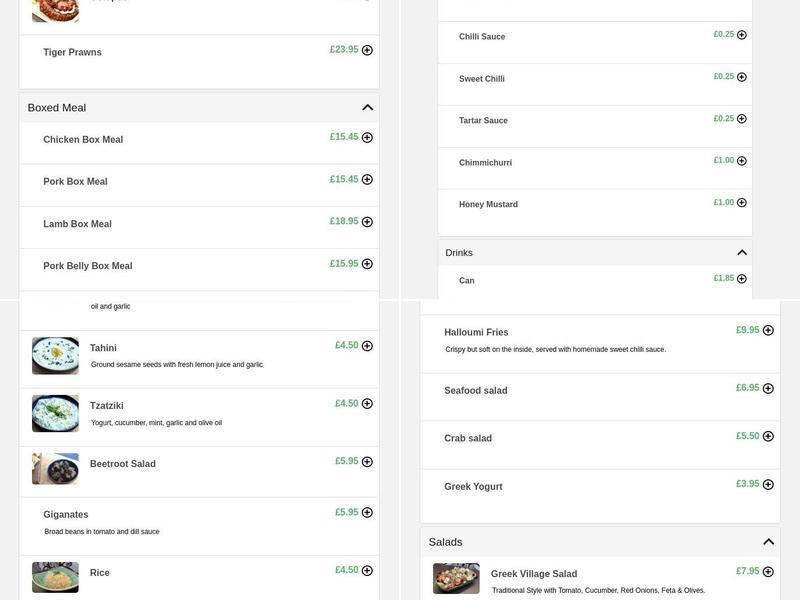
Task: Click the Giganates item name
Action: tap(66, 515)
